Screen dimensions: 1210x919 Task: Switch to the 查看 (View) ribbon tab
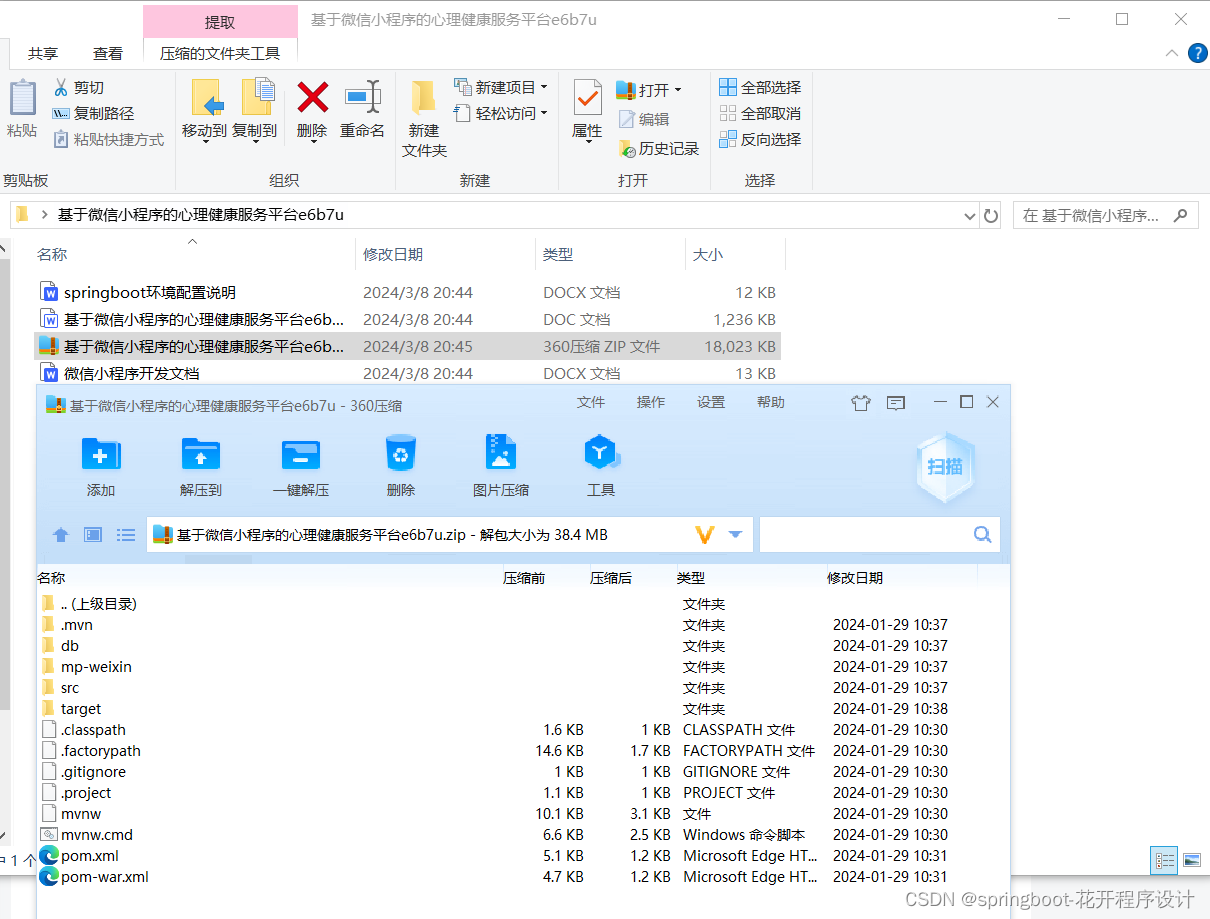tap(107, 53)
